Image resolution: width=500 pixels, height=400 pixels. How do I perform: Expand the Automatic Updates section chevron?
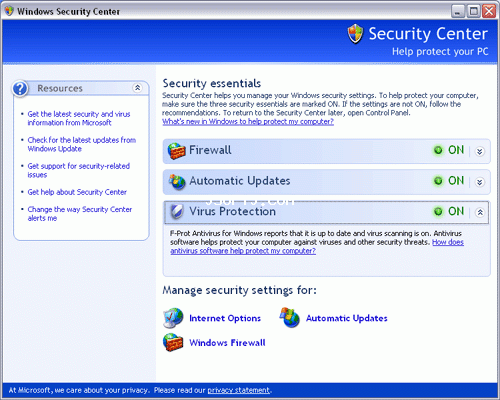point(480,182)
